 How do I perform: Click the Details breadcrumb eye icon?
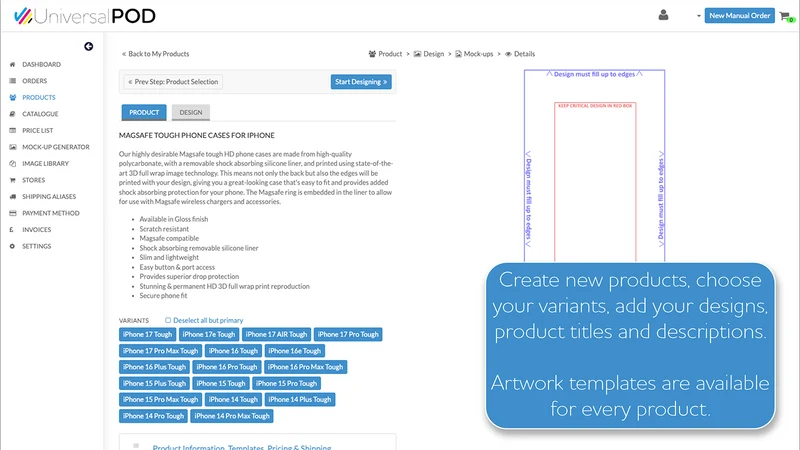[508, 54]
